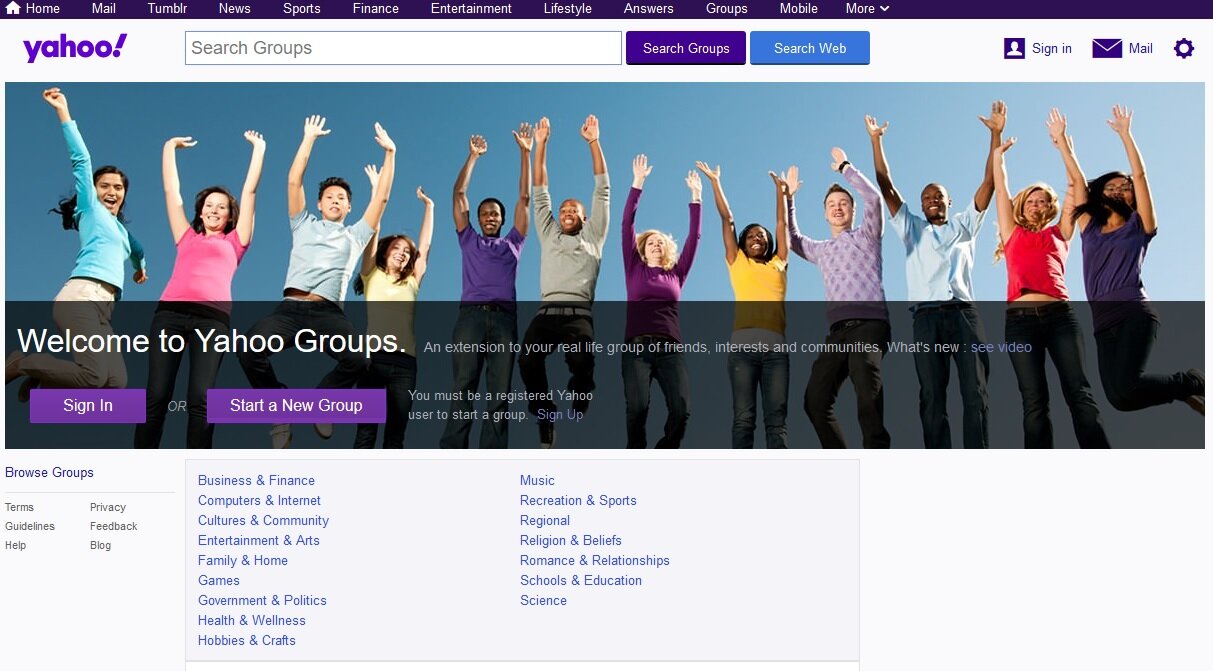
Task: Click Start a New Group button
Action: [x=296, y=405]
